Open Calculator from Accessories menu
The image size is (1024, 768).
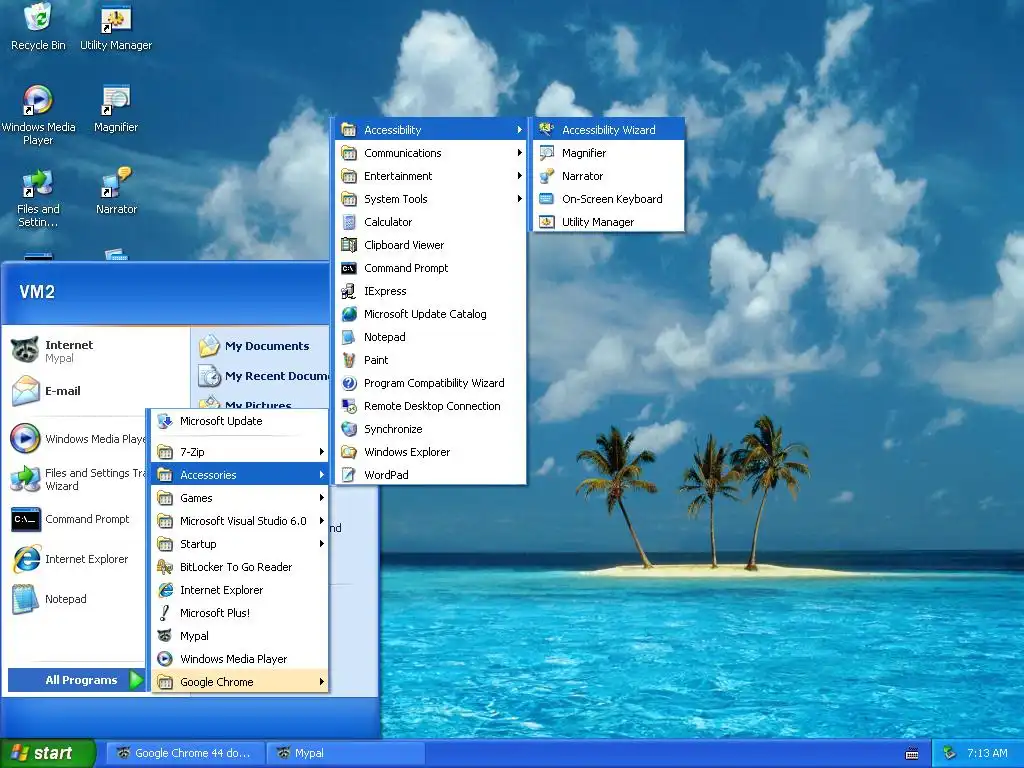(x=430, y=222)
